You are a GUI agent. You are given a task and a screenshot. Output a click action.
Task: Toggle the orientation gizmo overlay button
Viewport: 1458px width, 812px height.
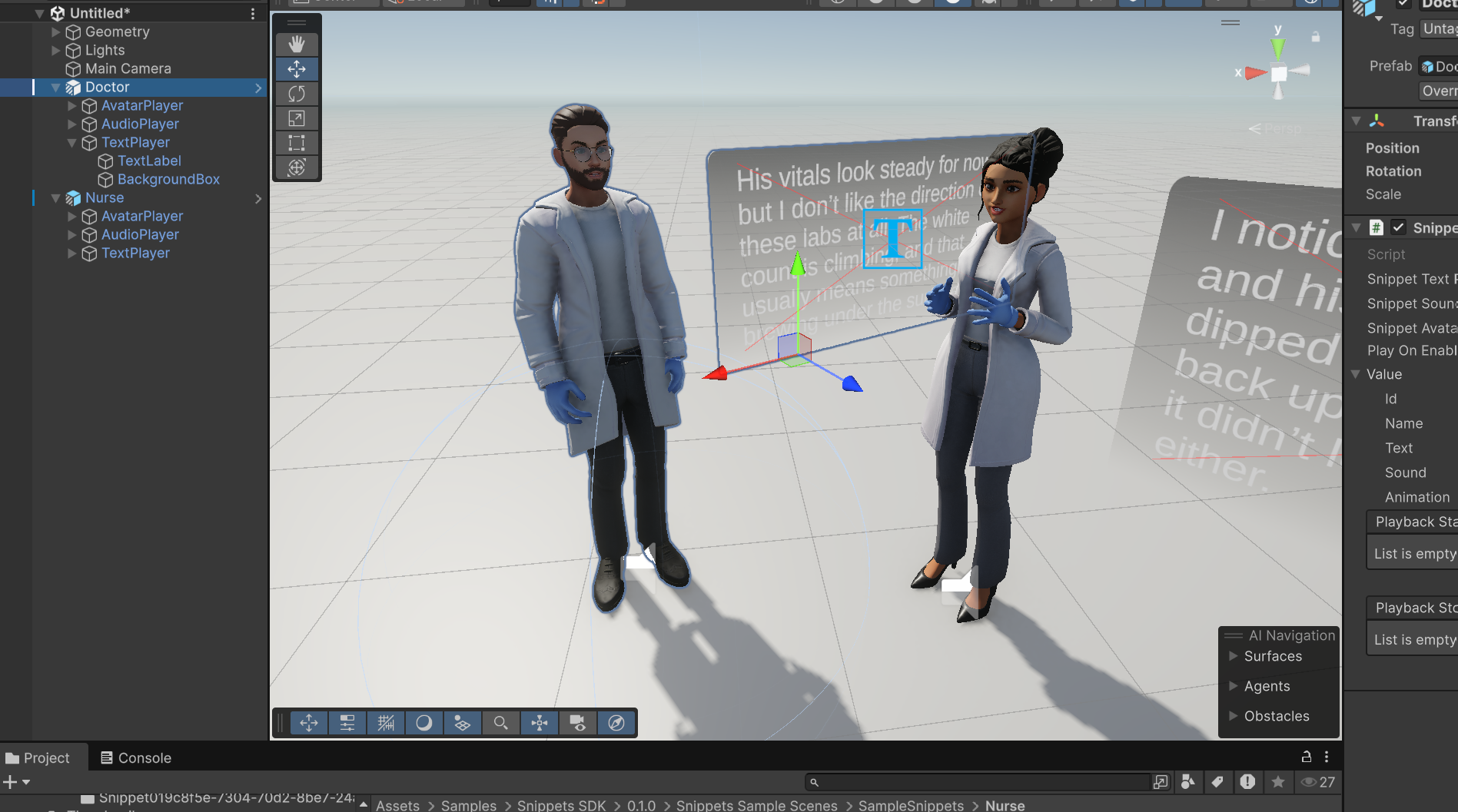point(540,723)
